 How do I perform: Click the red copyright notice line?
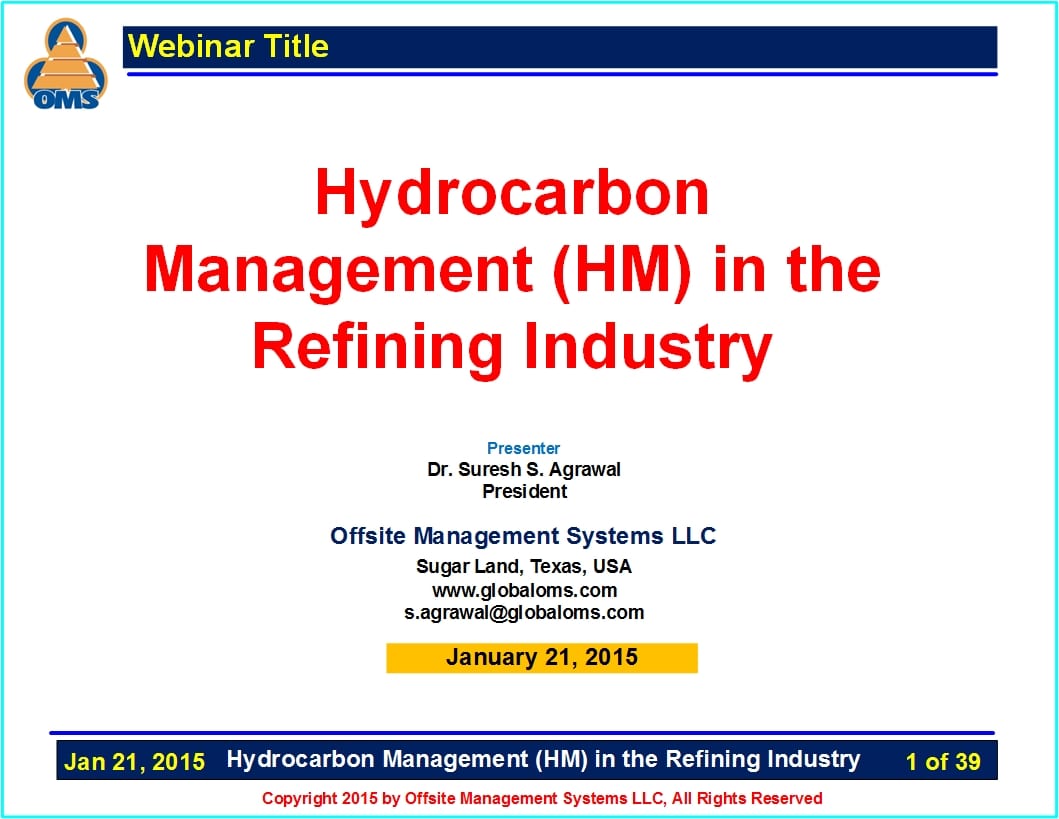pyautogui.click(x=542, y=799)
